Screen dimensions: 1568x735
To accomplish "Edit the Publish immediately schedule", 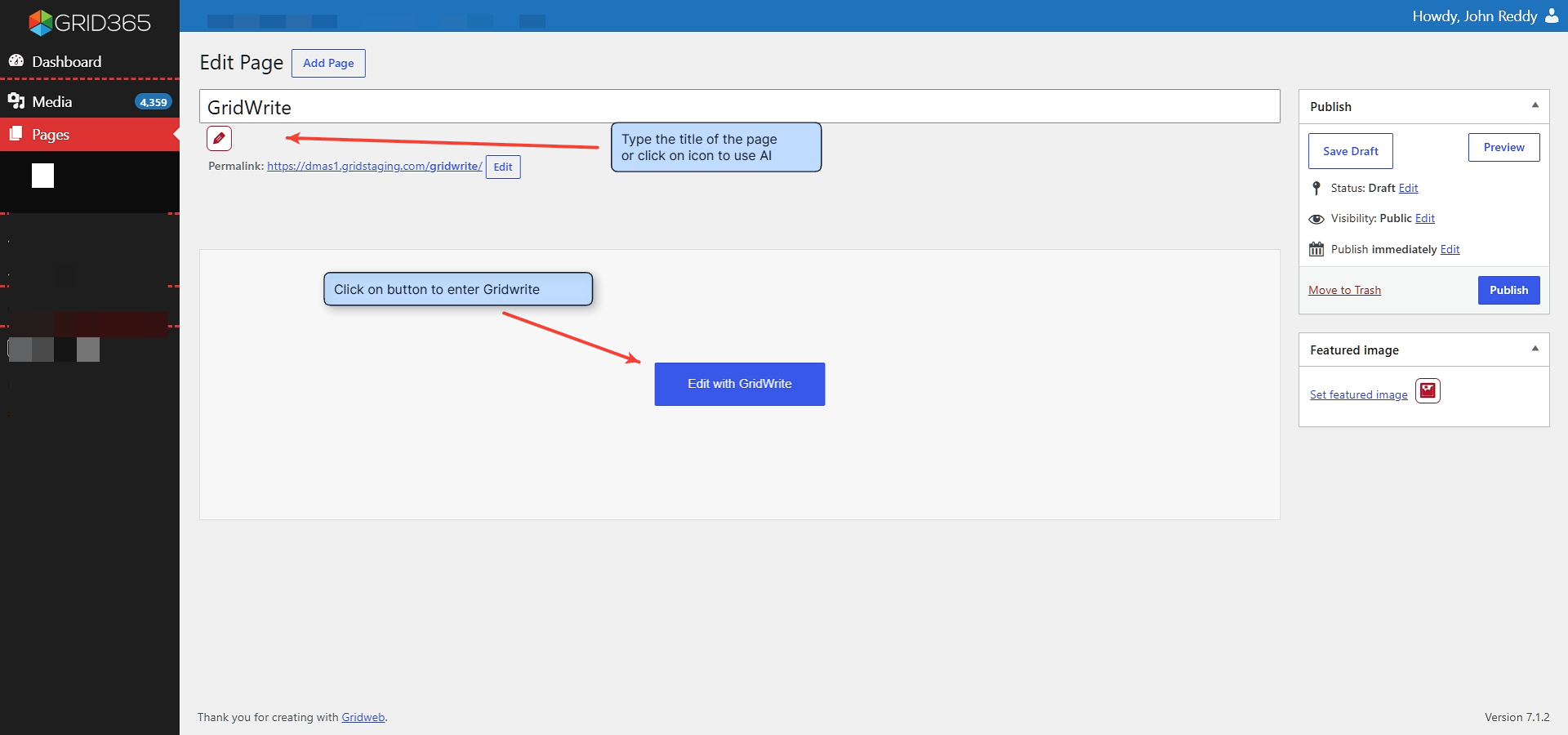I will 1450,249.
